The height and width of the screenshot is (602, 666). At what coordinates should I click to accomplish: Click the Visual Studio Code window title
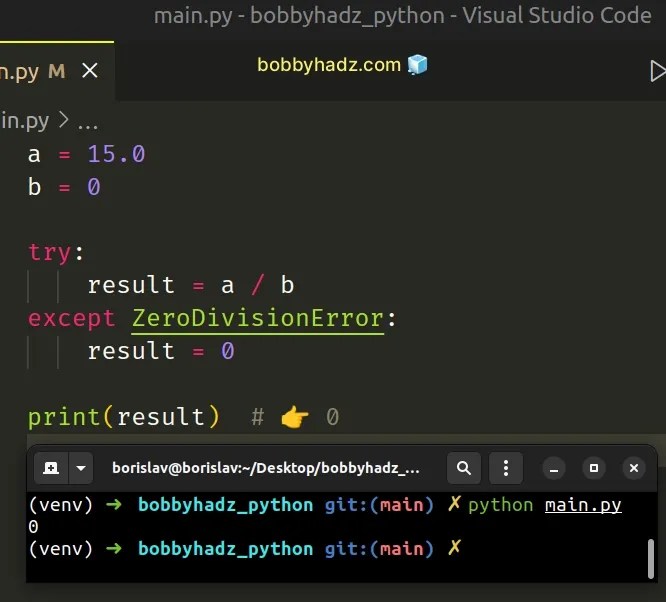click(x=402, y=16)
